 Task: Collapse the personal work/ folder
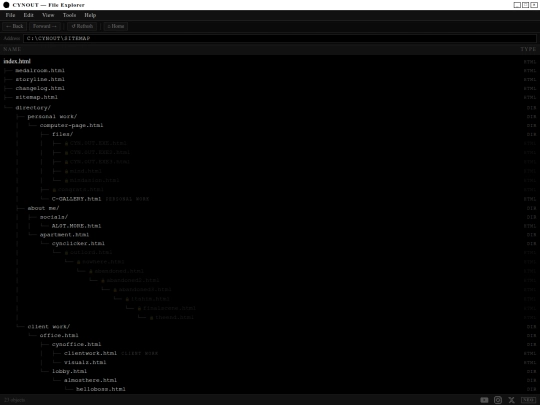point(52,116)
